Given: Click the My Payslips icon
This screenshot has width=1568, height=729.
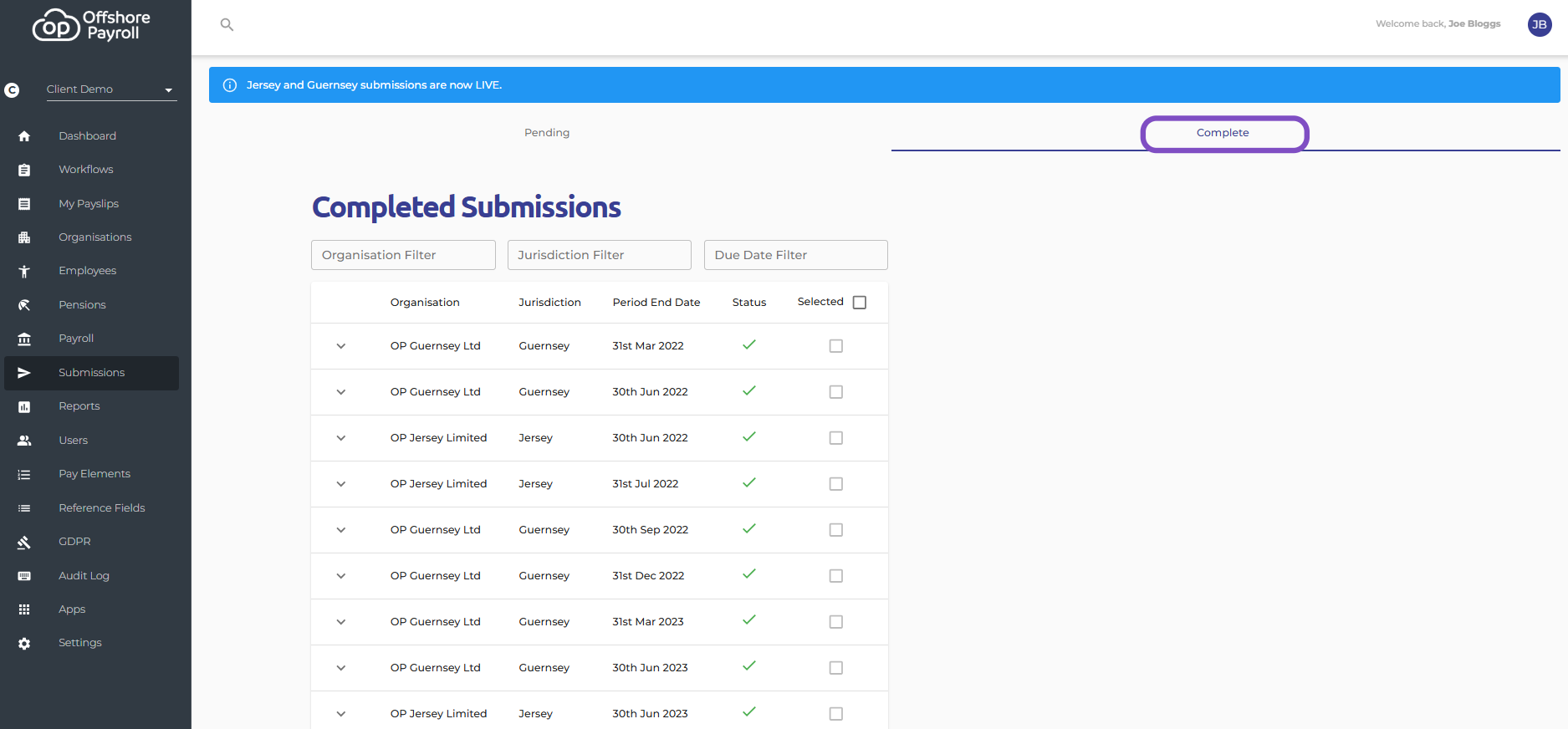Looking at the screenshot, I should click(x=24, y=204).
